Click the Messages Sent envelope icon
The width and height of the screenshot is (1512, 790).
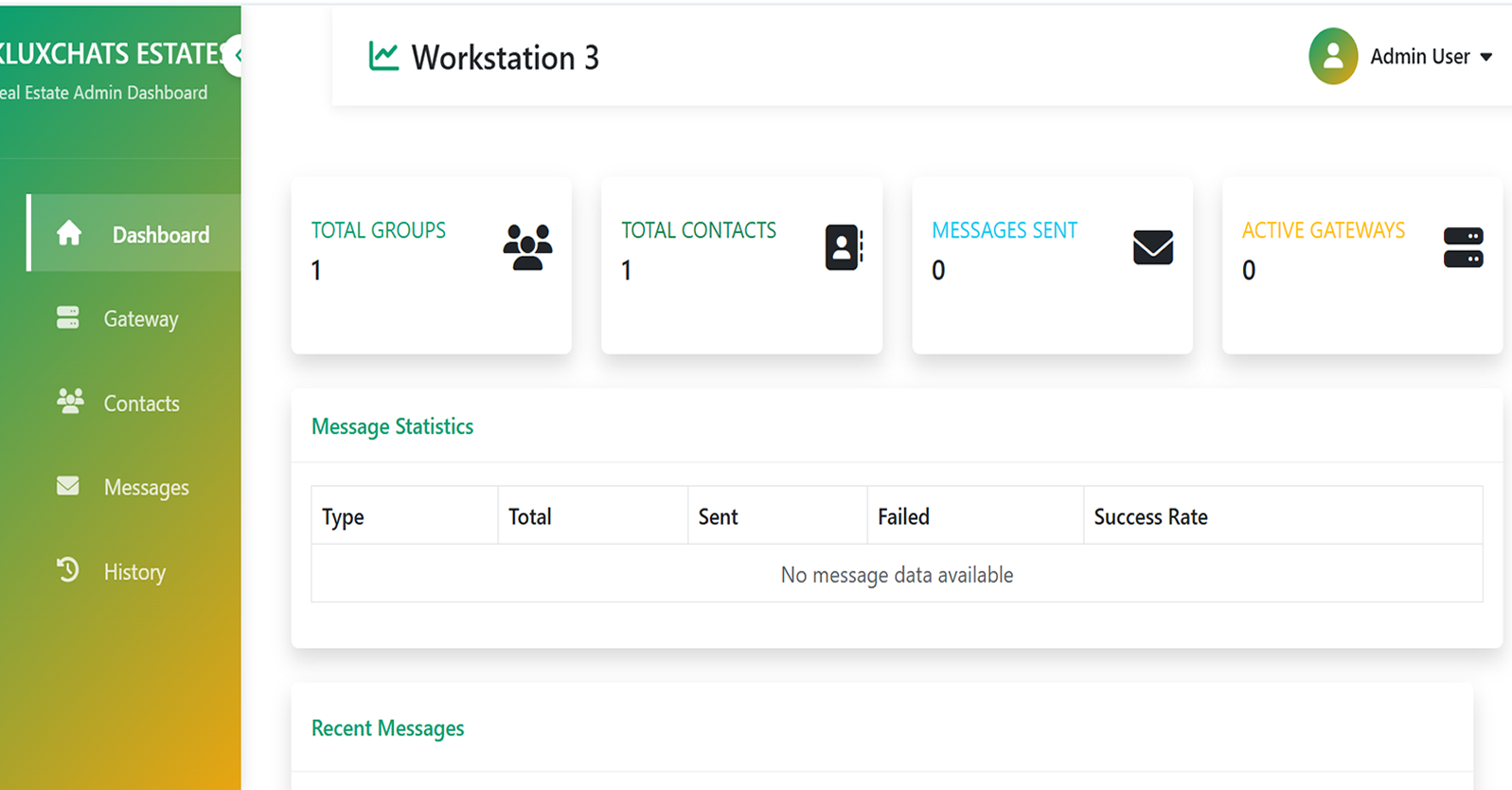pos(1152,248)
